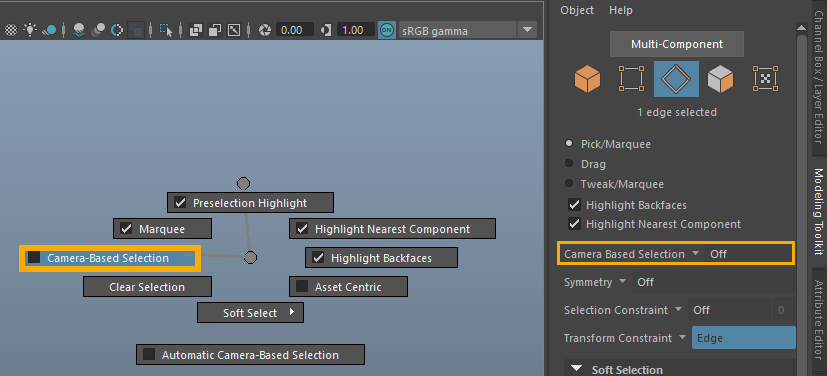
Task: Collapse the Soft Selection section
Action: coord(577,369)
